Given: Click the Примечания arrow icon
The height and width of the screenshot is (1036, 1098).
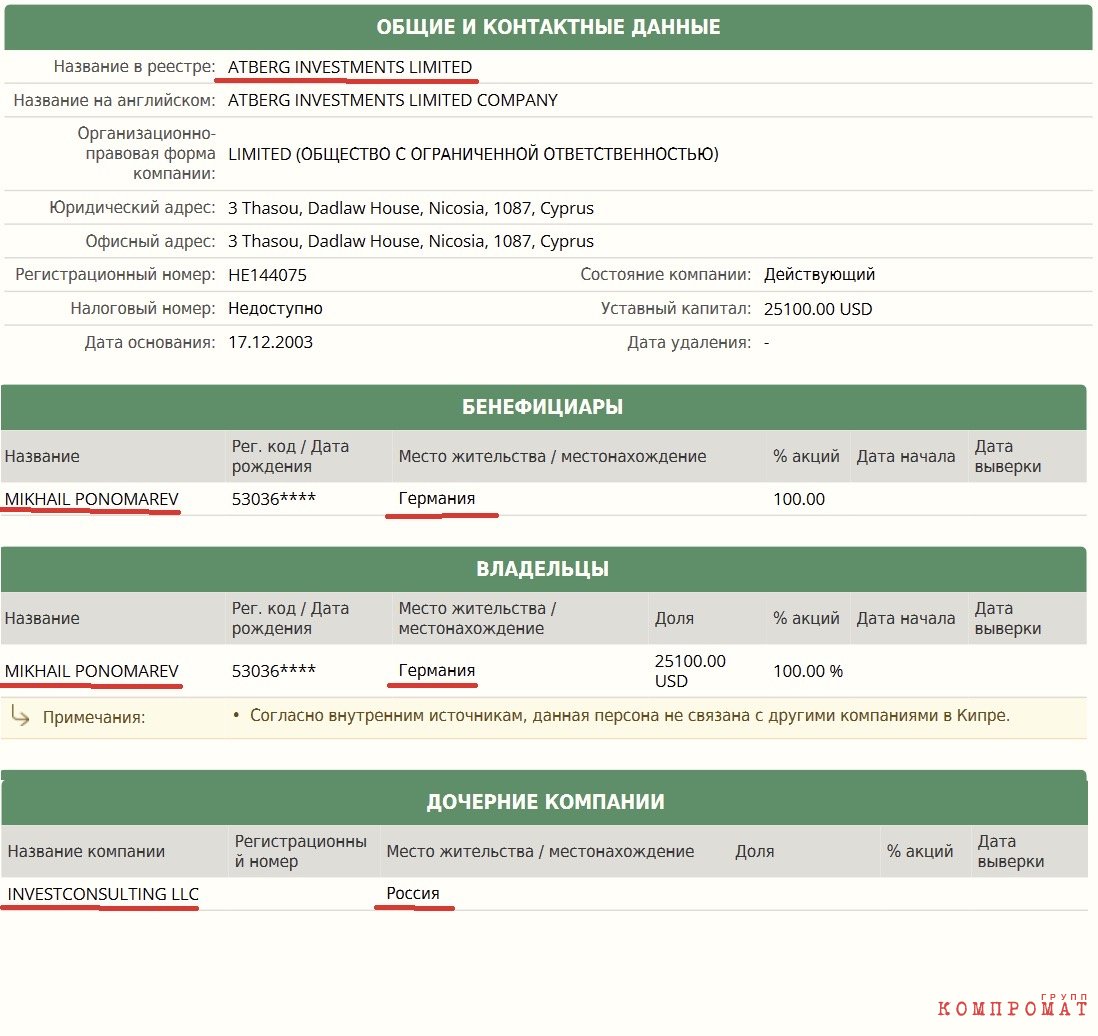Looking at the screenshot, I should [20, 716].
